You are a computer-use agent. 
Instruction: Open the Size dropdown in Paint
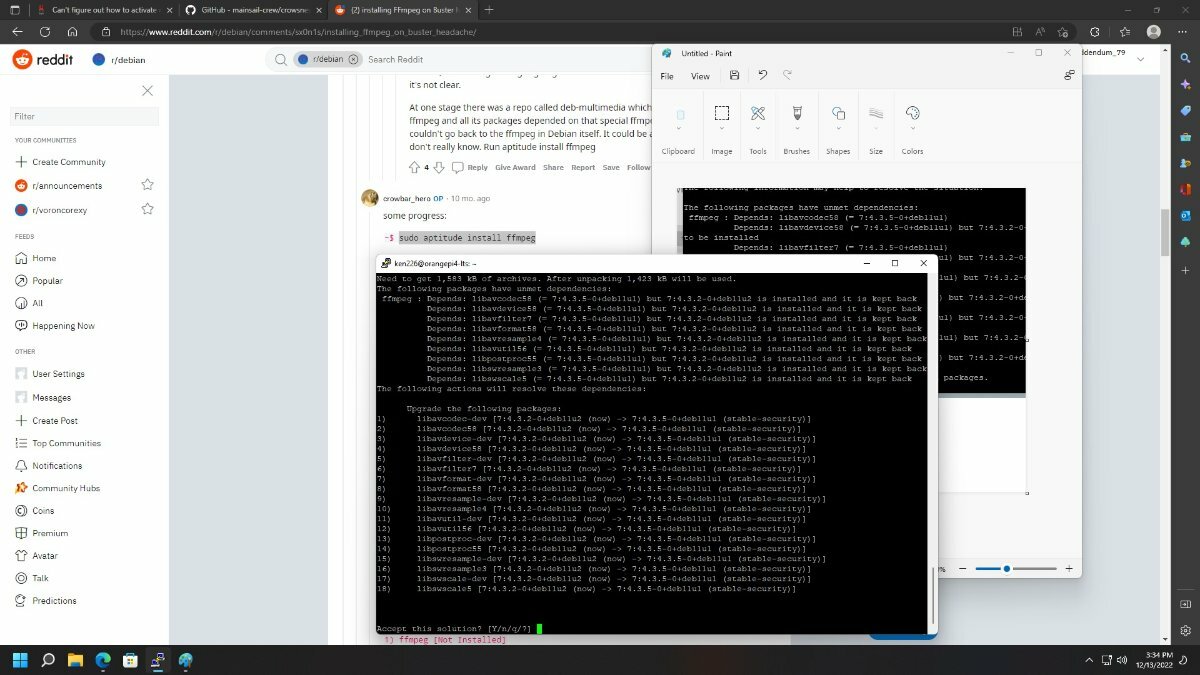[876, 130]
